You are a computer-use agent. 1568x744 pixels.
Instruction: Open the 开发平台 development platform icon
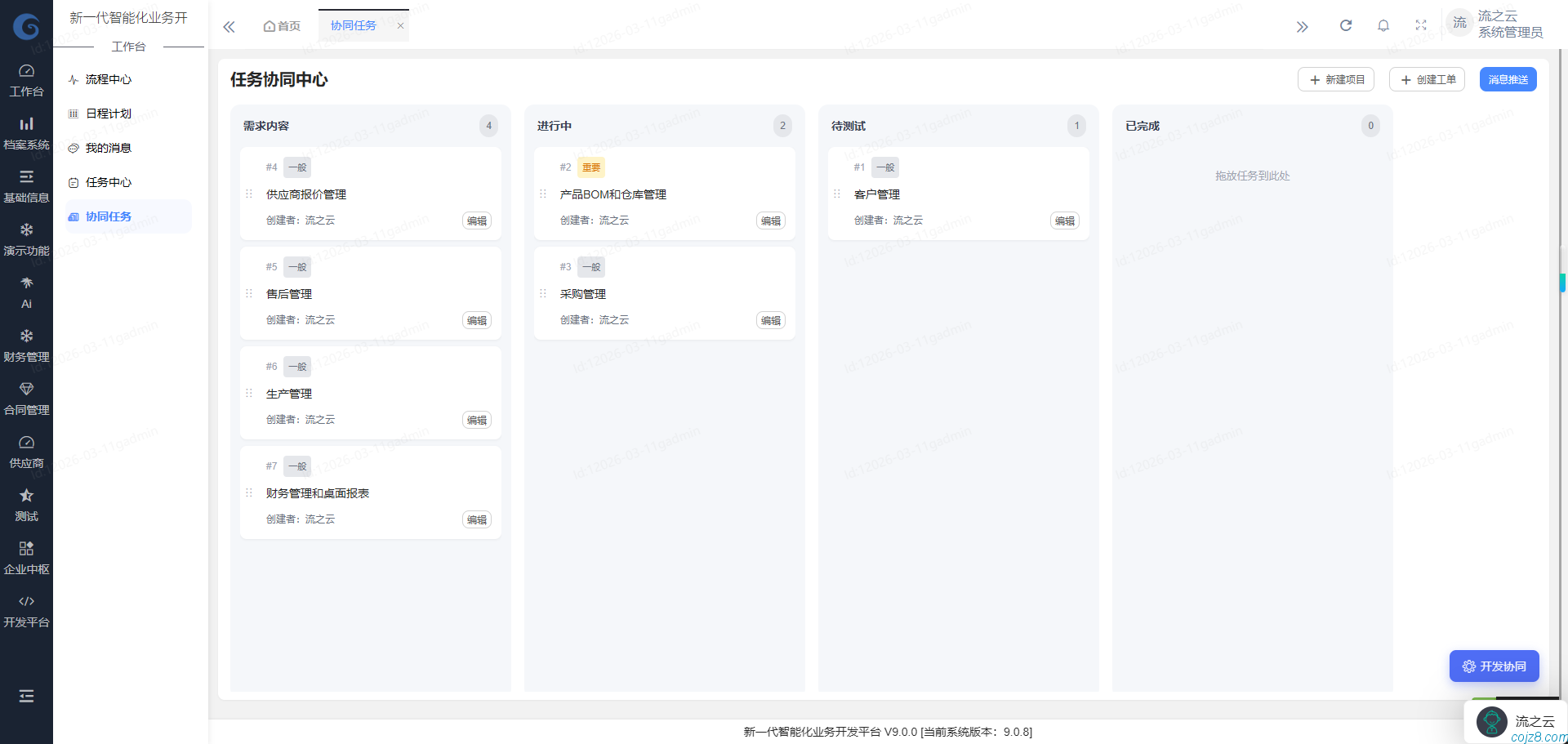click(x=26, y=608)
